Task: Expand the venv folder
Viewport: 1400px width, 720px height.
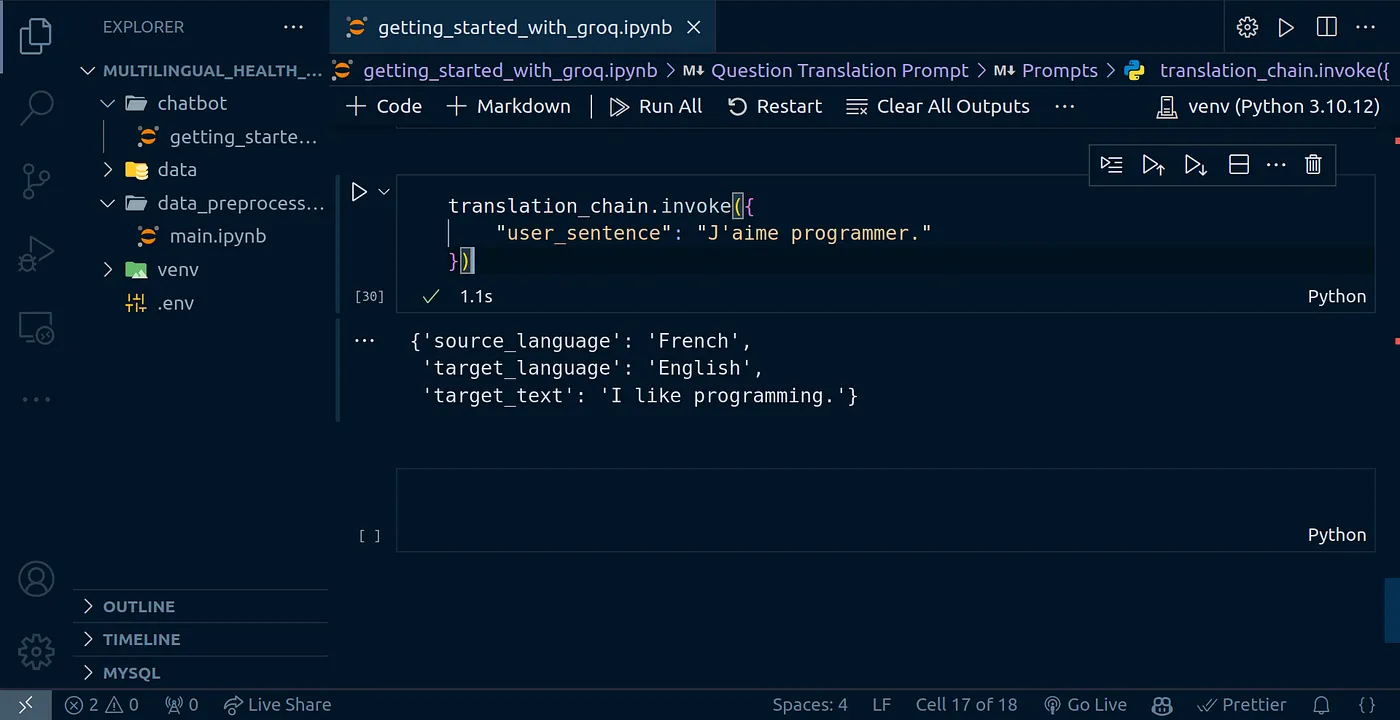Action: 177,270
